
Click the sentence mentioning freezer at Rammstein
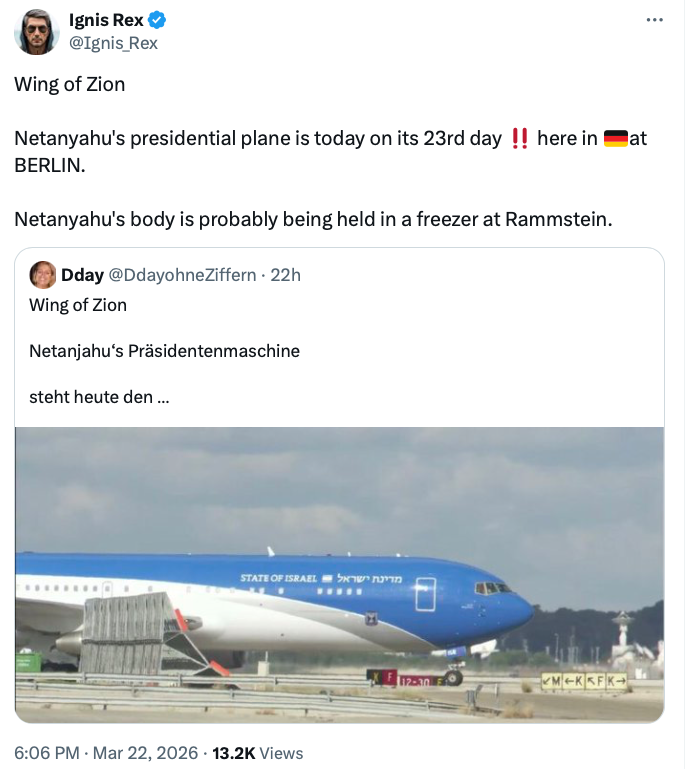311,218
